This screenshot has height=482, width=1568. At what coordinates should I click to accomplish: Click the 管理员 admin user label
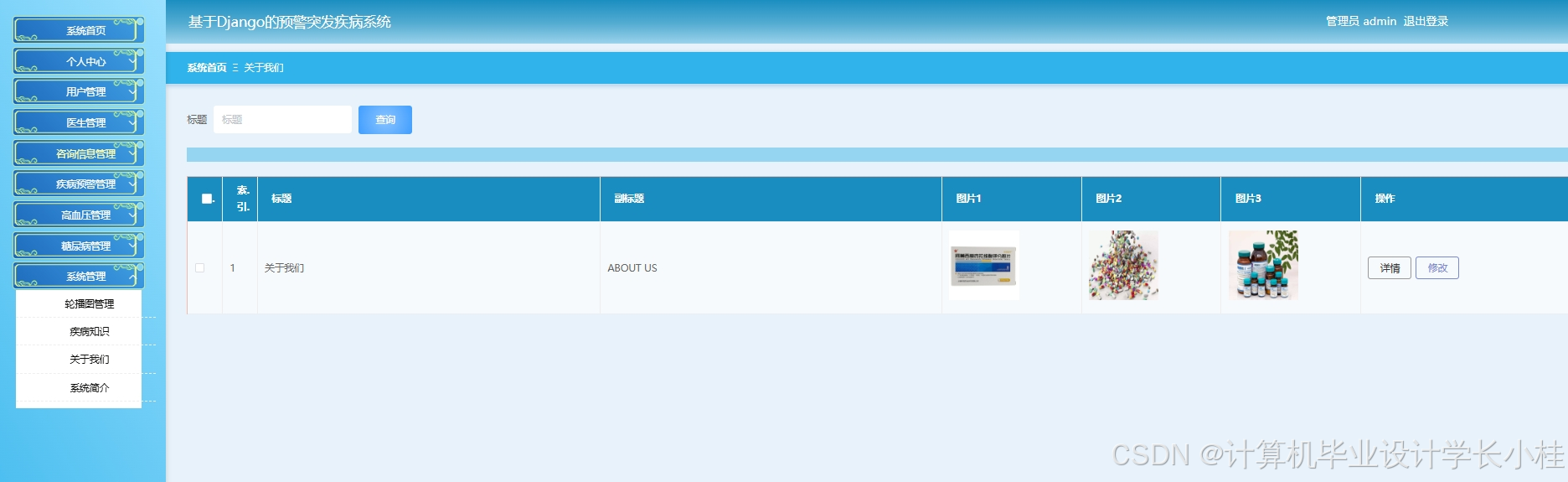pyautogui.click(x=1361, y=21)
